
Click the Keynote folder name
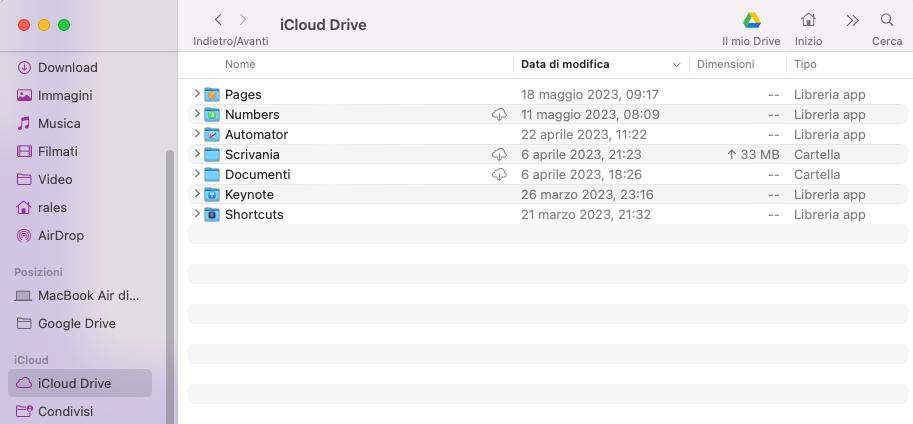[249, 195]
